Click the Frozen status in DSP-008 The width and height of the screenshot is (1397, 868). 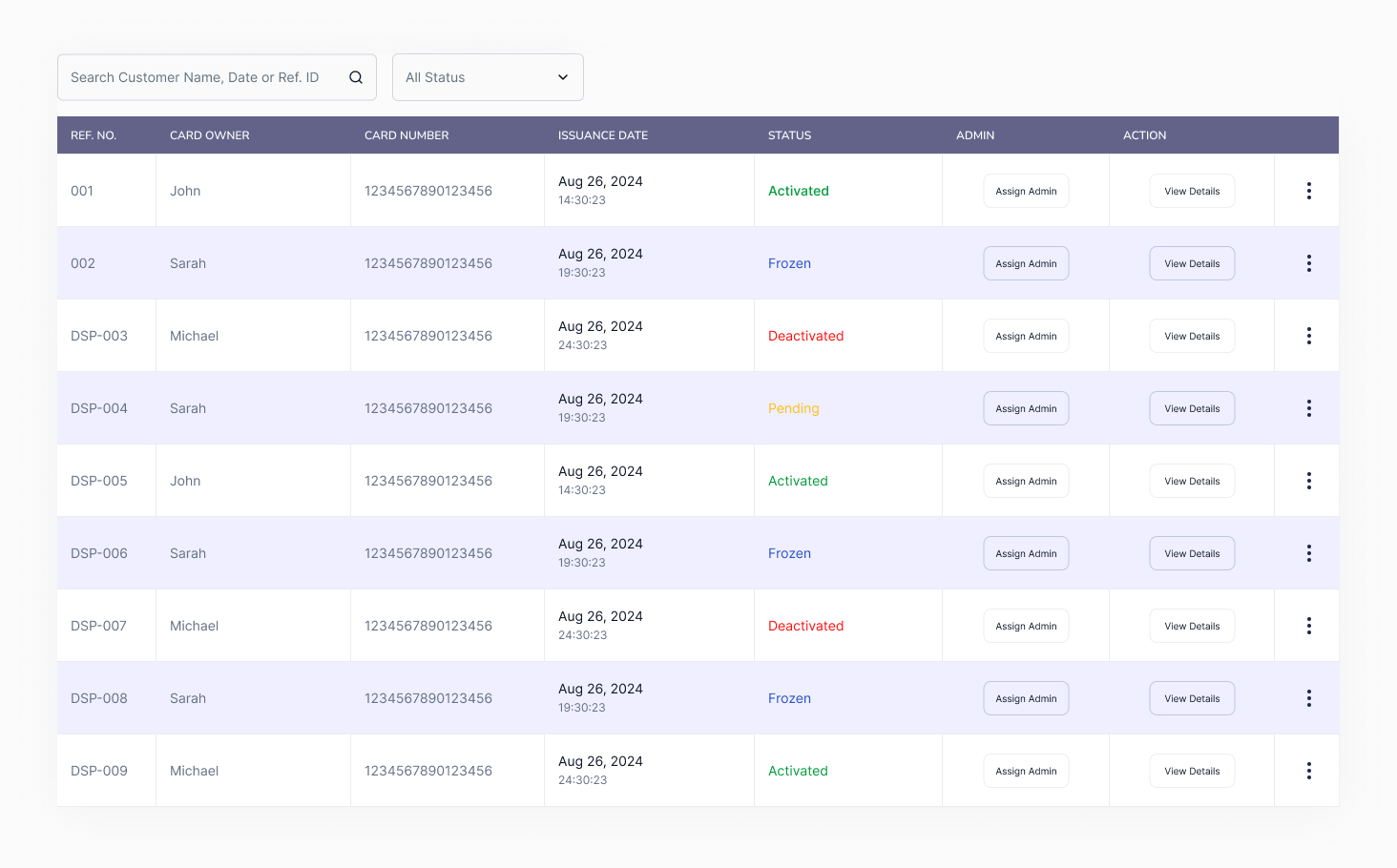pyautogui.click(x=790, y=698)
